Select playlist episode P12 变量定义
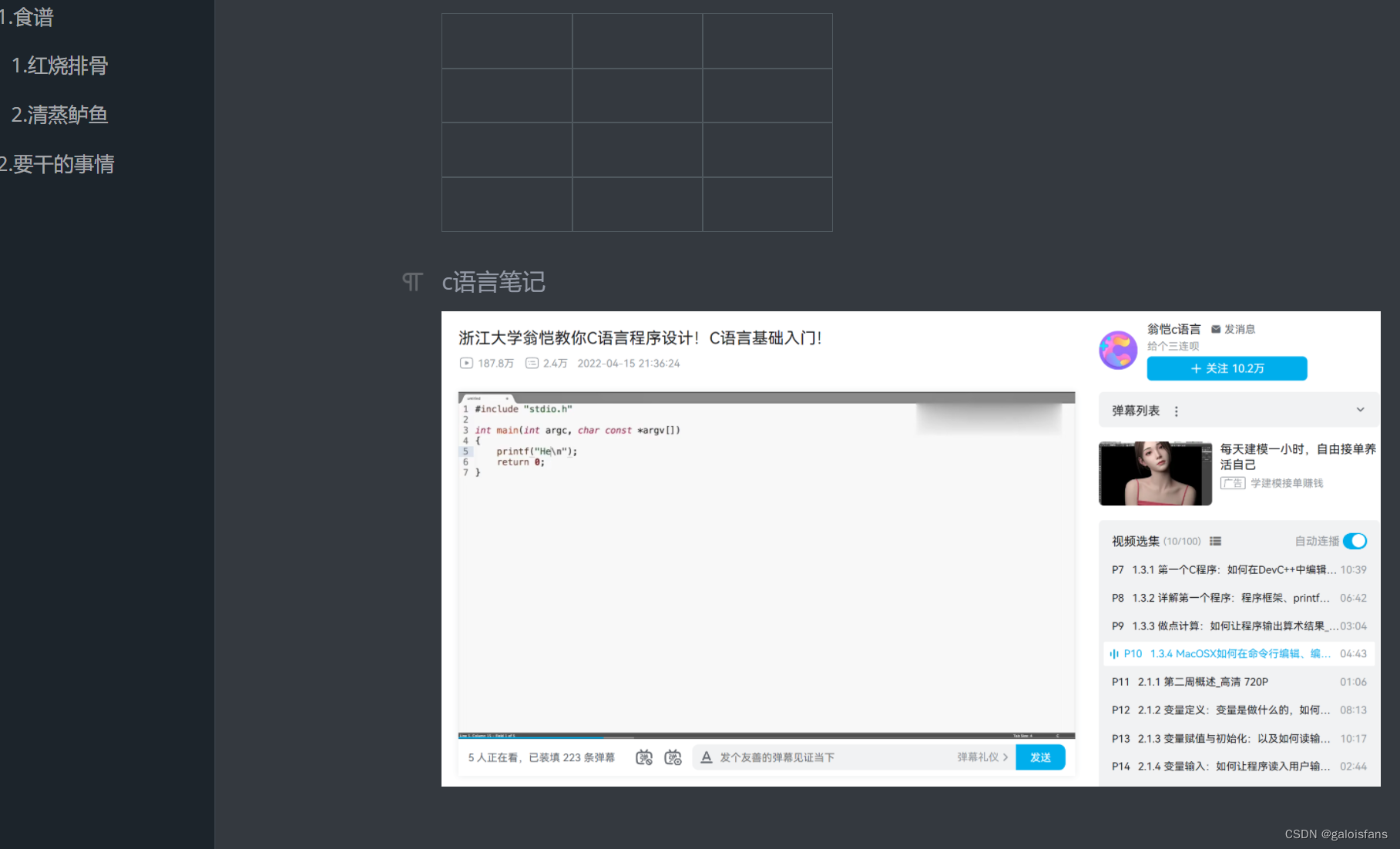The height and width of the screenshot is (849, 1400). (1233, 710)
